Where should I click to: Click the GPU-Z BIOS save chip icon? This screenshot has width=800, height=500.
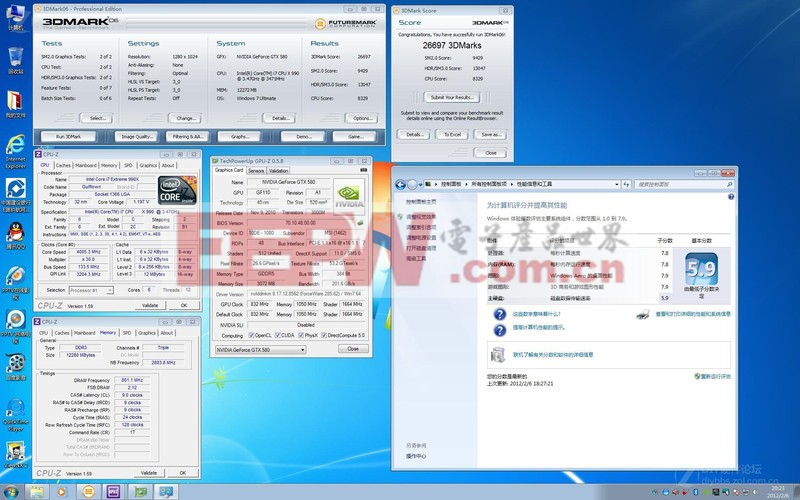point(360,223)
